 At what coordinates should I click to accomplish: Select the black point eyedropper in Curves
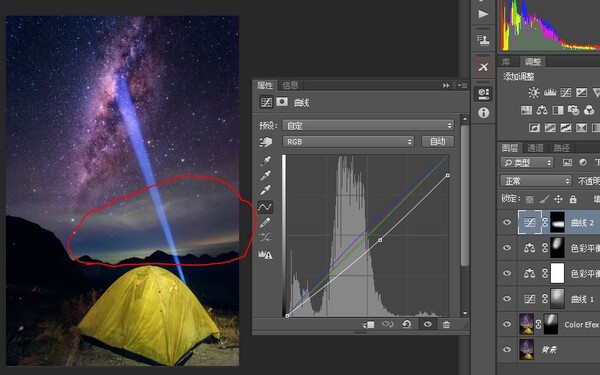click(265, 161)
